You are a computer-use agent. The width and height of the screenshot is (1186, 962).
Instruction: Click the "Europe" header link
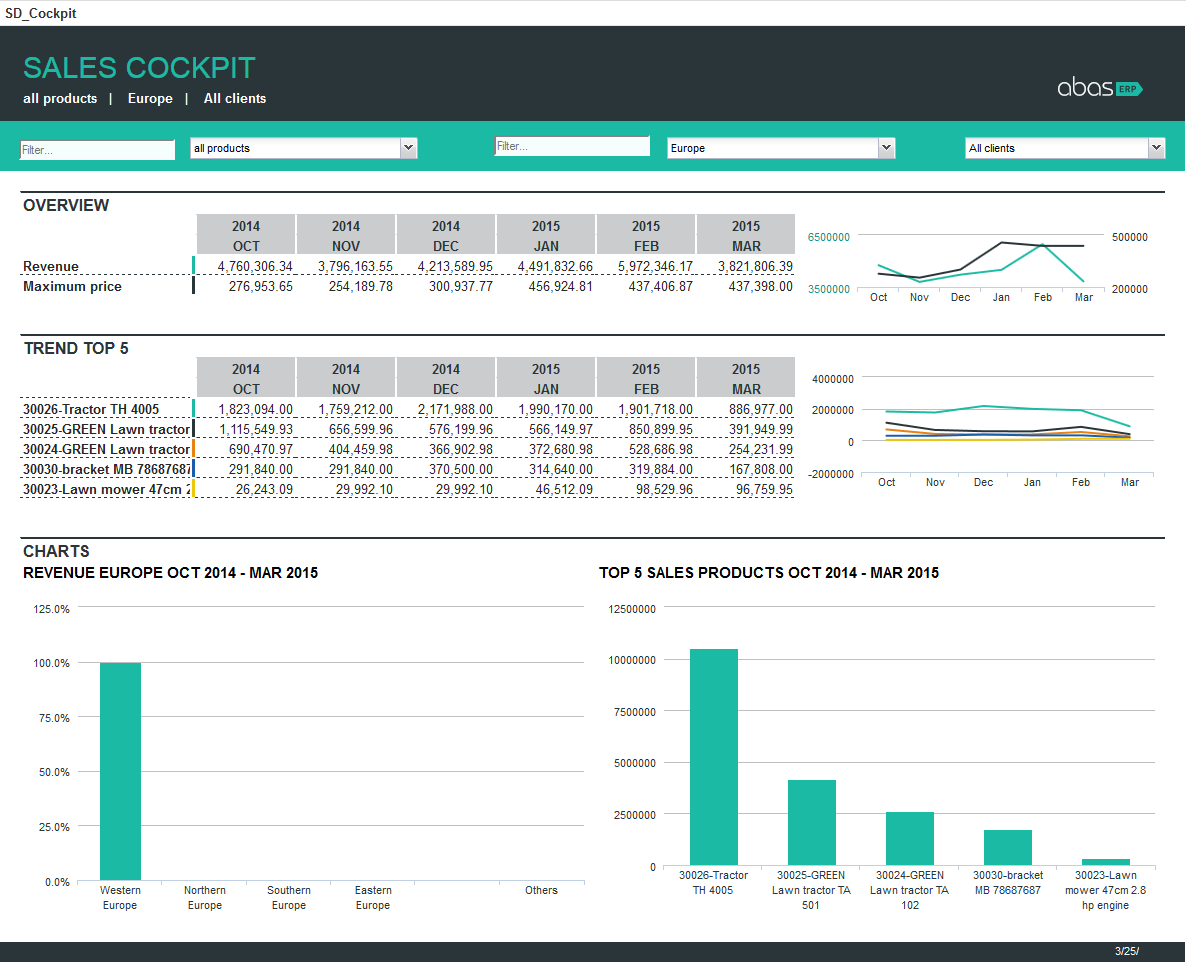pyautogui.click(x=150, y=98)
